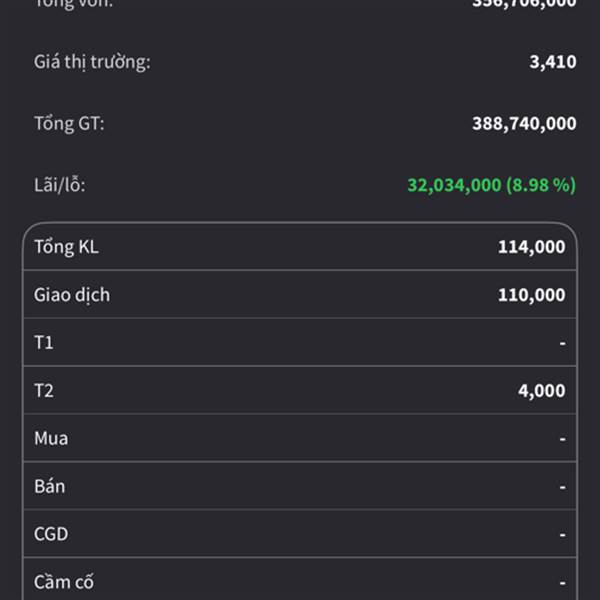Select the total value 388,740,000
Image resolution: width=600 pixels, height=600 pixels.
pyautogui.click(x=523, y=124)
